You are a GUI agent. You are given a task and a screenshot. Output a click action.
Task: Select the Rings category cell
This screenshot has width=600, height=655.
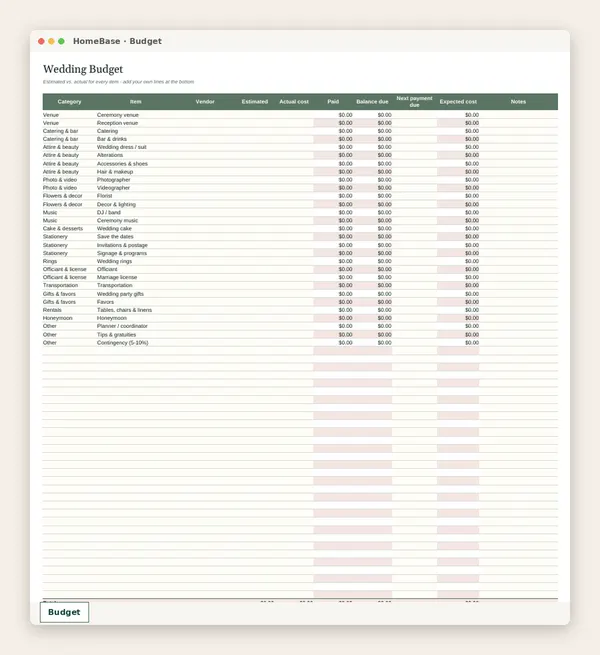pos(69,261)
